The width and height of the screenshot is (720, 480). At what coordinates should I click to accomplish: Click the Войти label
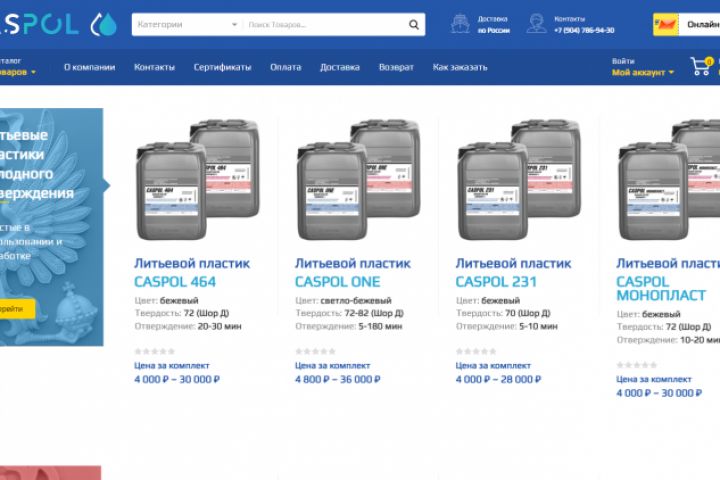point(623,61)
